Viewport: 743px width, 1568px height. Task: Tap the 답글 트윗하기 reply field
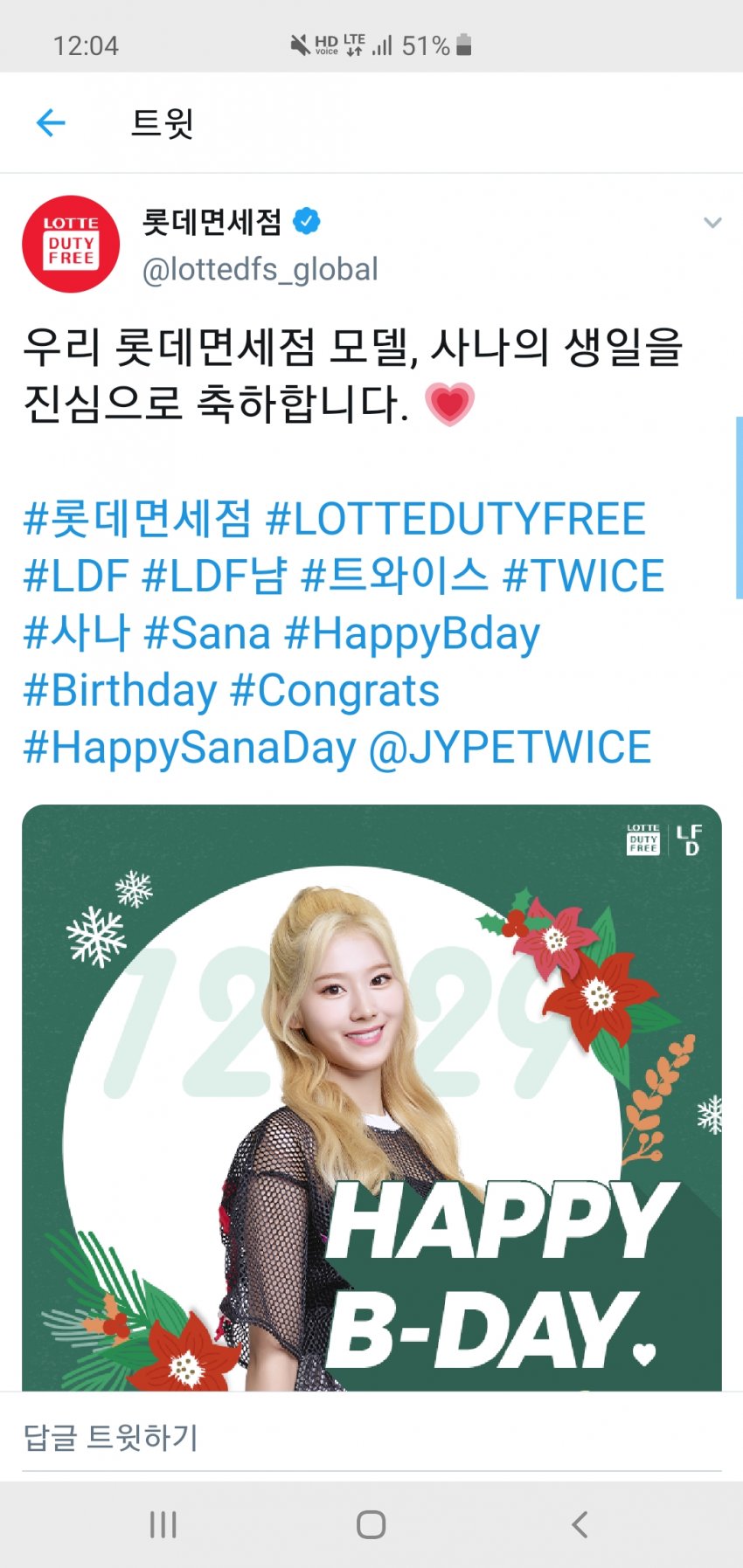click(x=371, y=1437)
